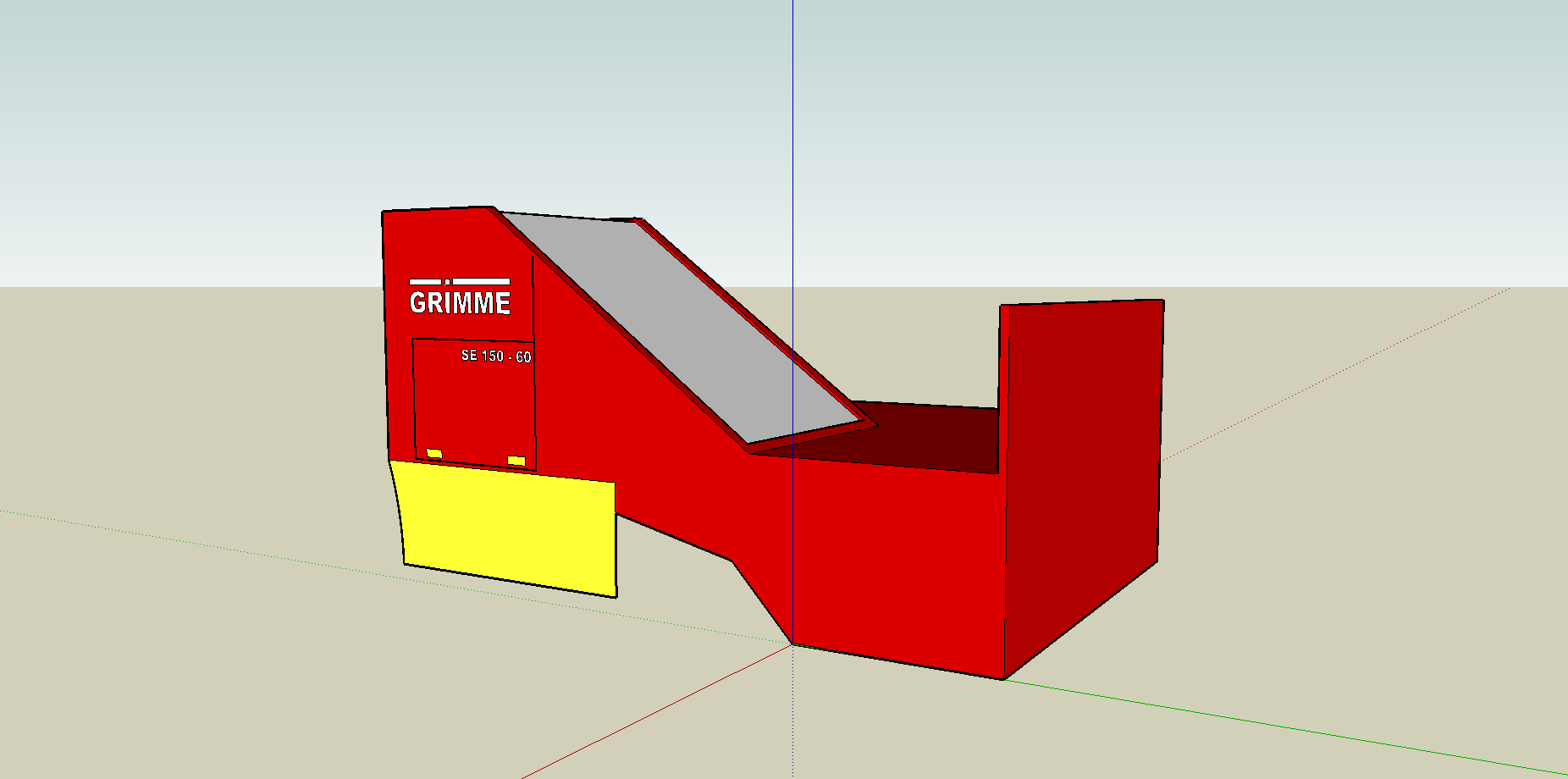This screenshot has width=1568, height=779.
Task: Click the white GRIMME logo text
Action: coord(460,302)
